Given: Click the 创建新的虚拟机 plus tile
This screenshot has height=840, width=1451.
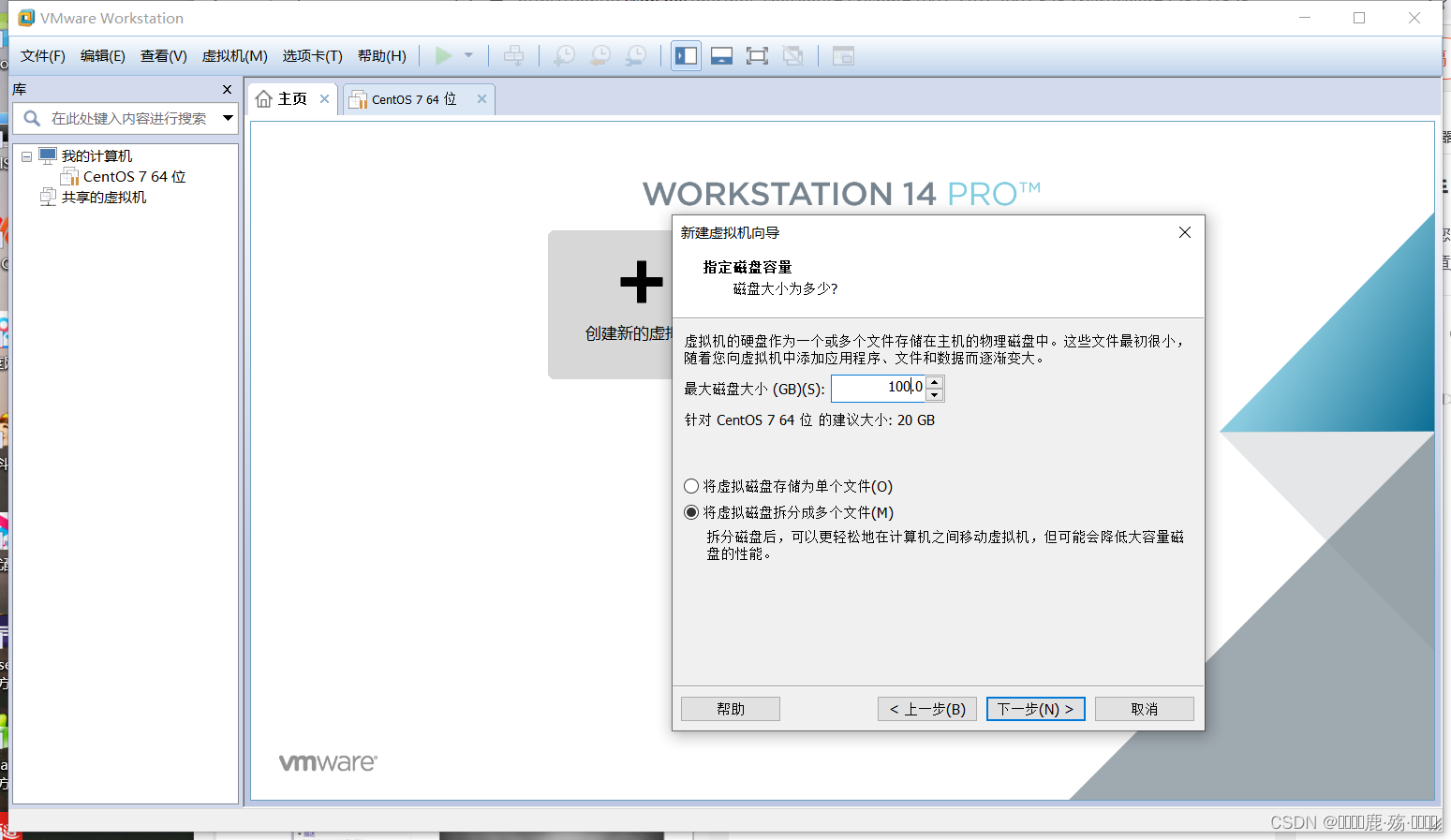Looking at the screenshot, I should click(x=610, y=304).
